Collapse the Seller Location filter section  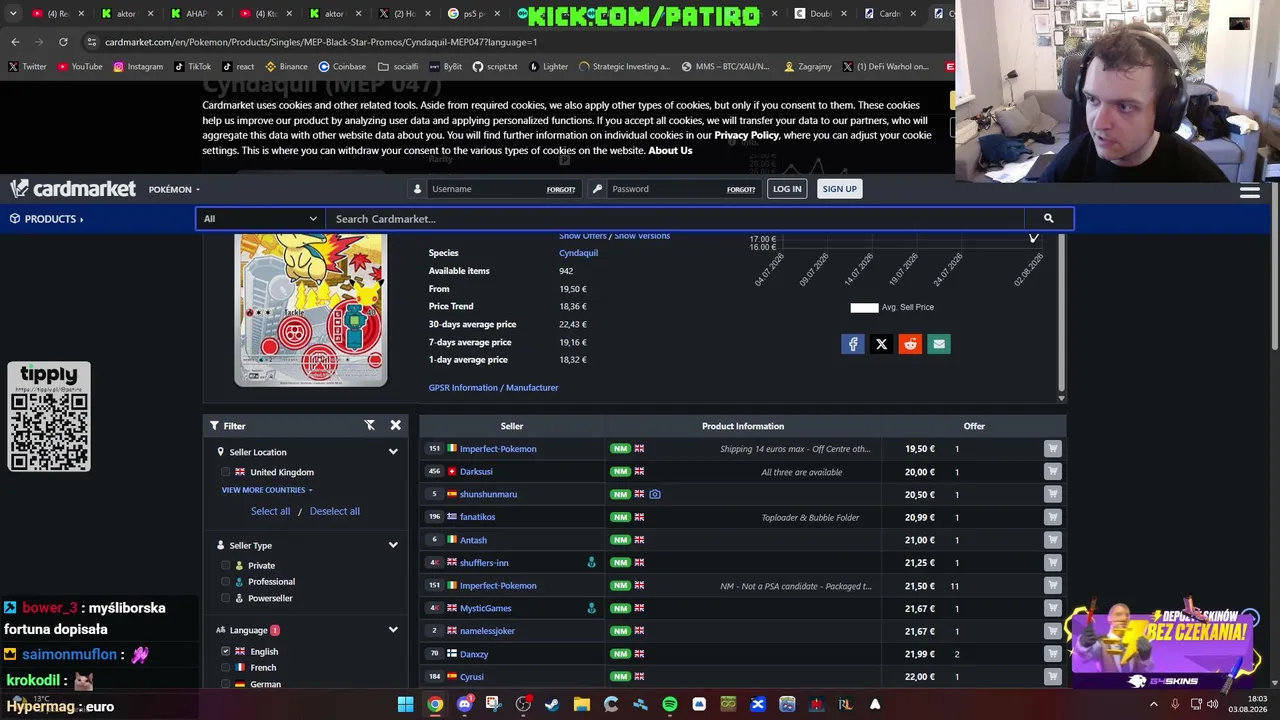pyautogui.click(x=393, y=452)
